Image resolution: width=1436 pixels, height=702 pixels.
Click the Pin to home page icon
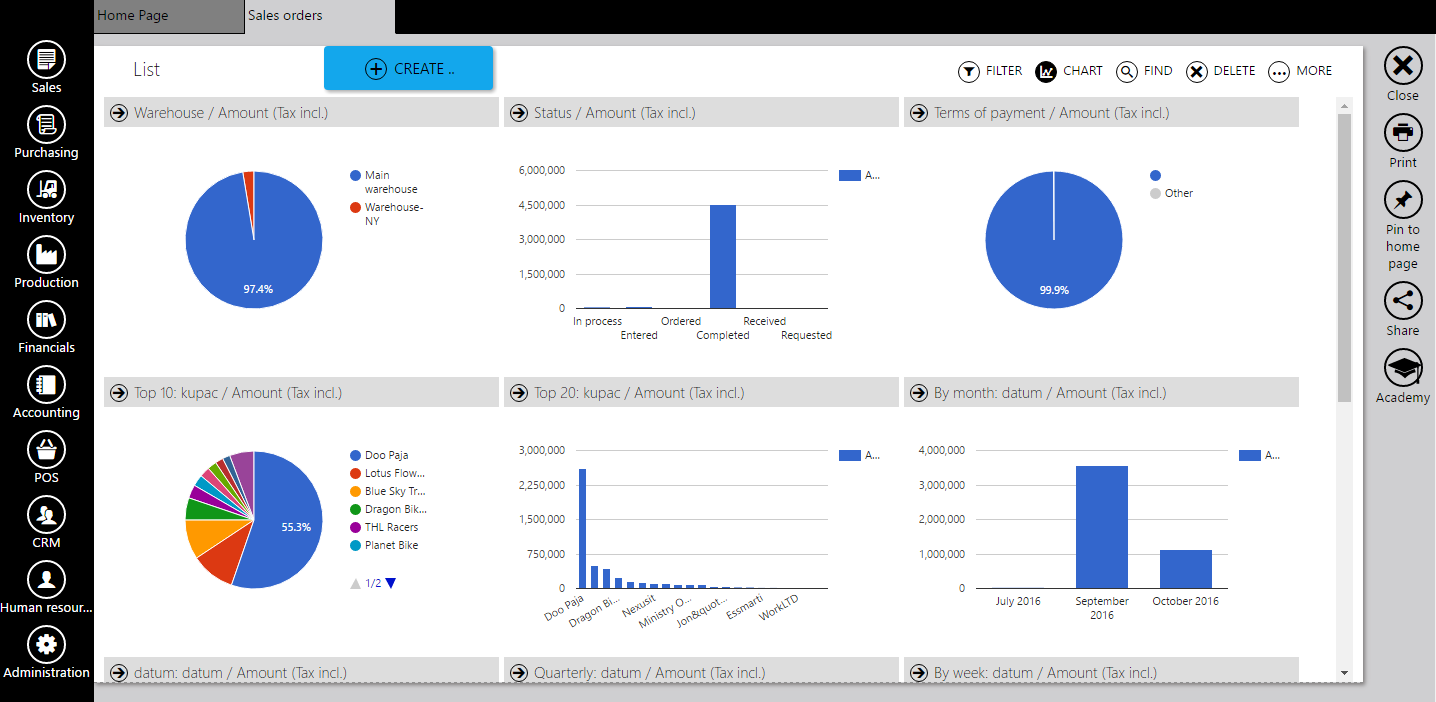pyautogui.click(x=1403, y=200)
